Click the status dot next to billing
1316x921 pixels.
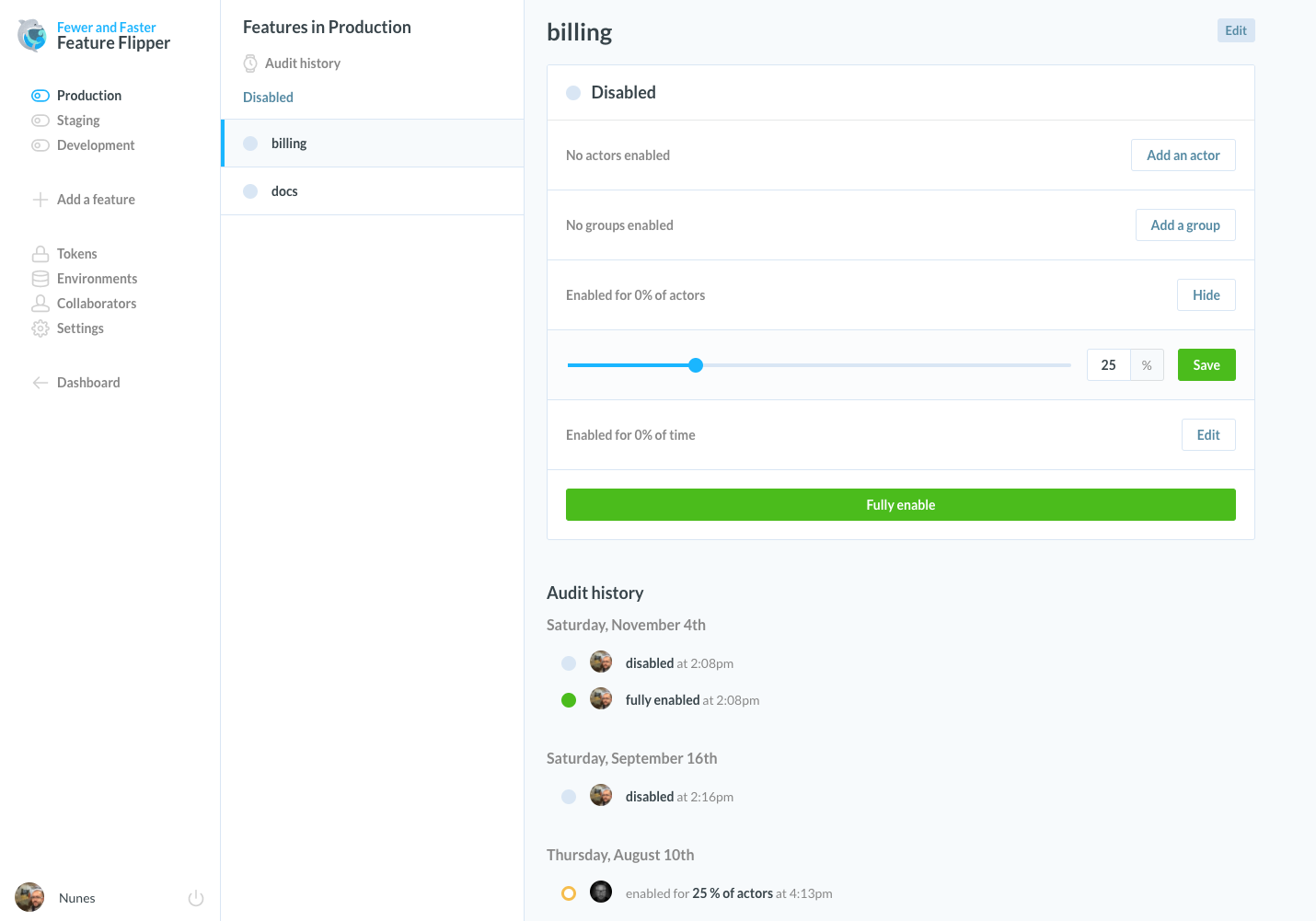tap(249, 143)
